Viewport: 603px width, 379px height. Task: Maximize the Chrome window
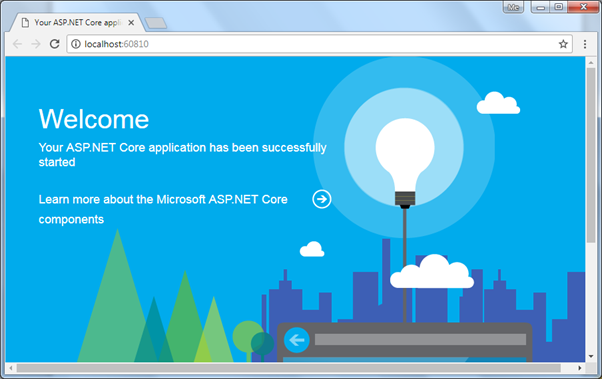coord(559,7)
